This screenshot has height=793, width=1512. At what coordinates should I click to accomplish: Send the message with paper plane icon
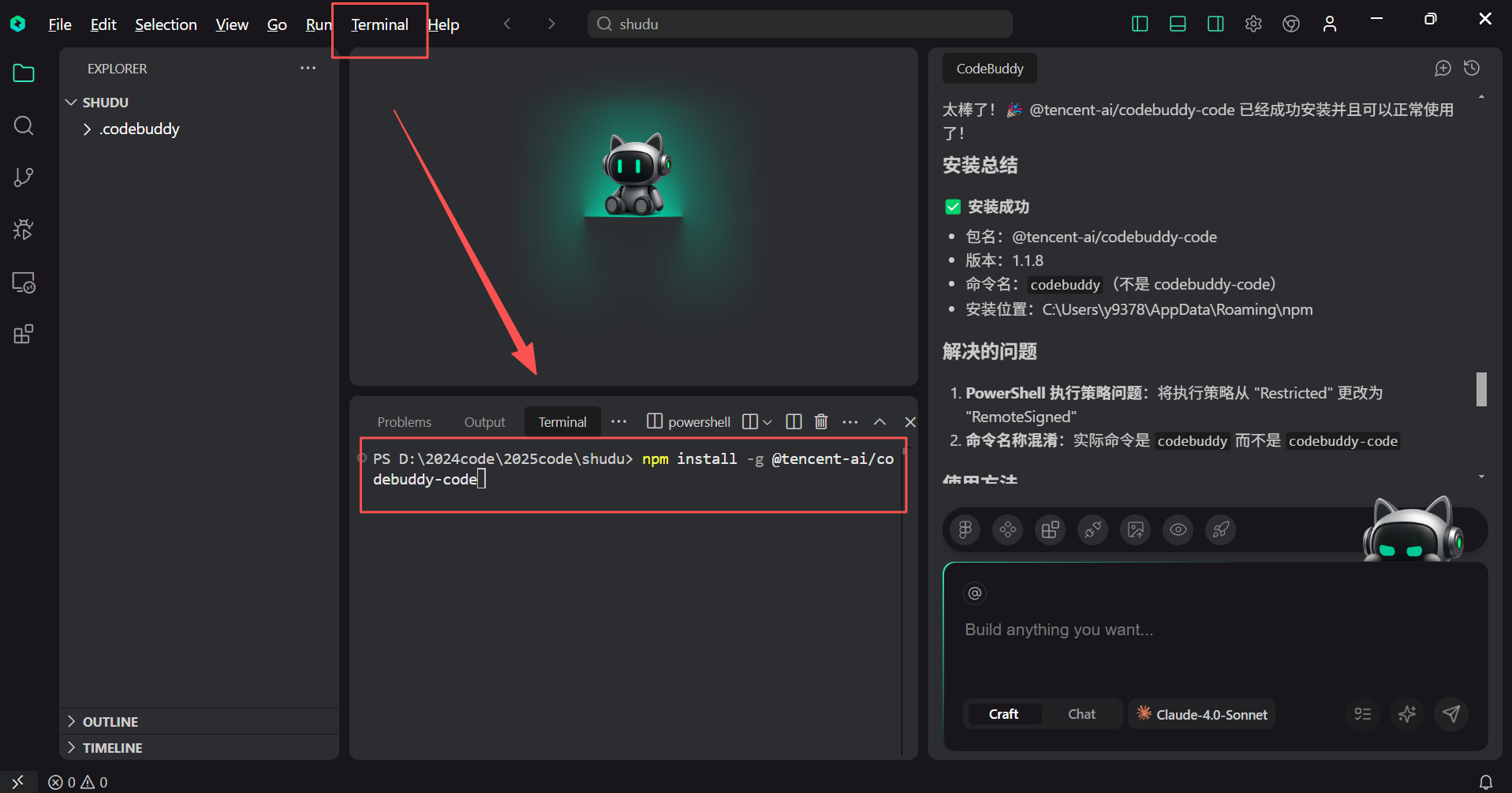1451,714
